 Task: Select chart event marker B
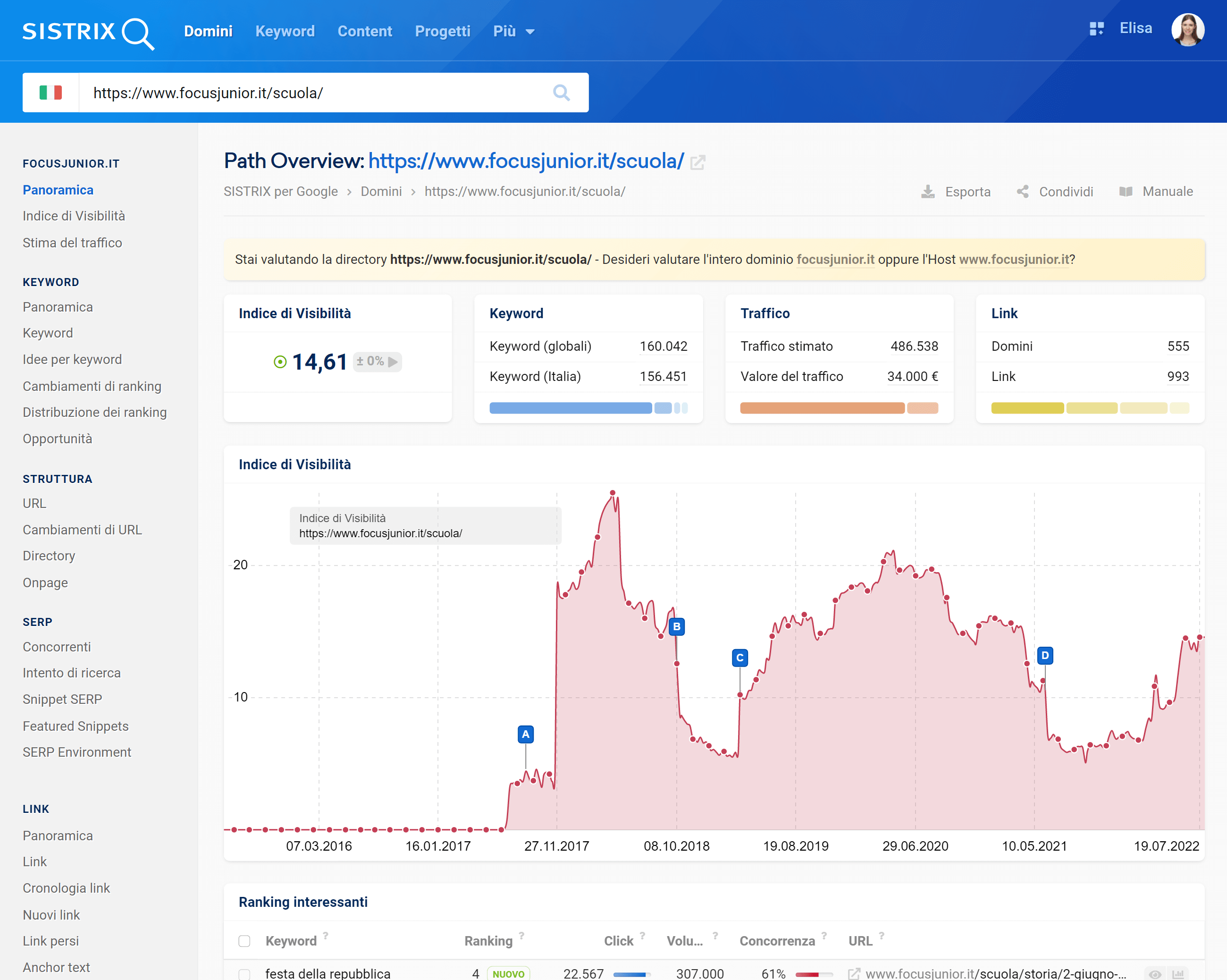point(676,626)
